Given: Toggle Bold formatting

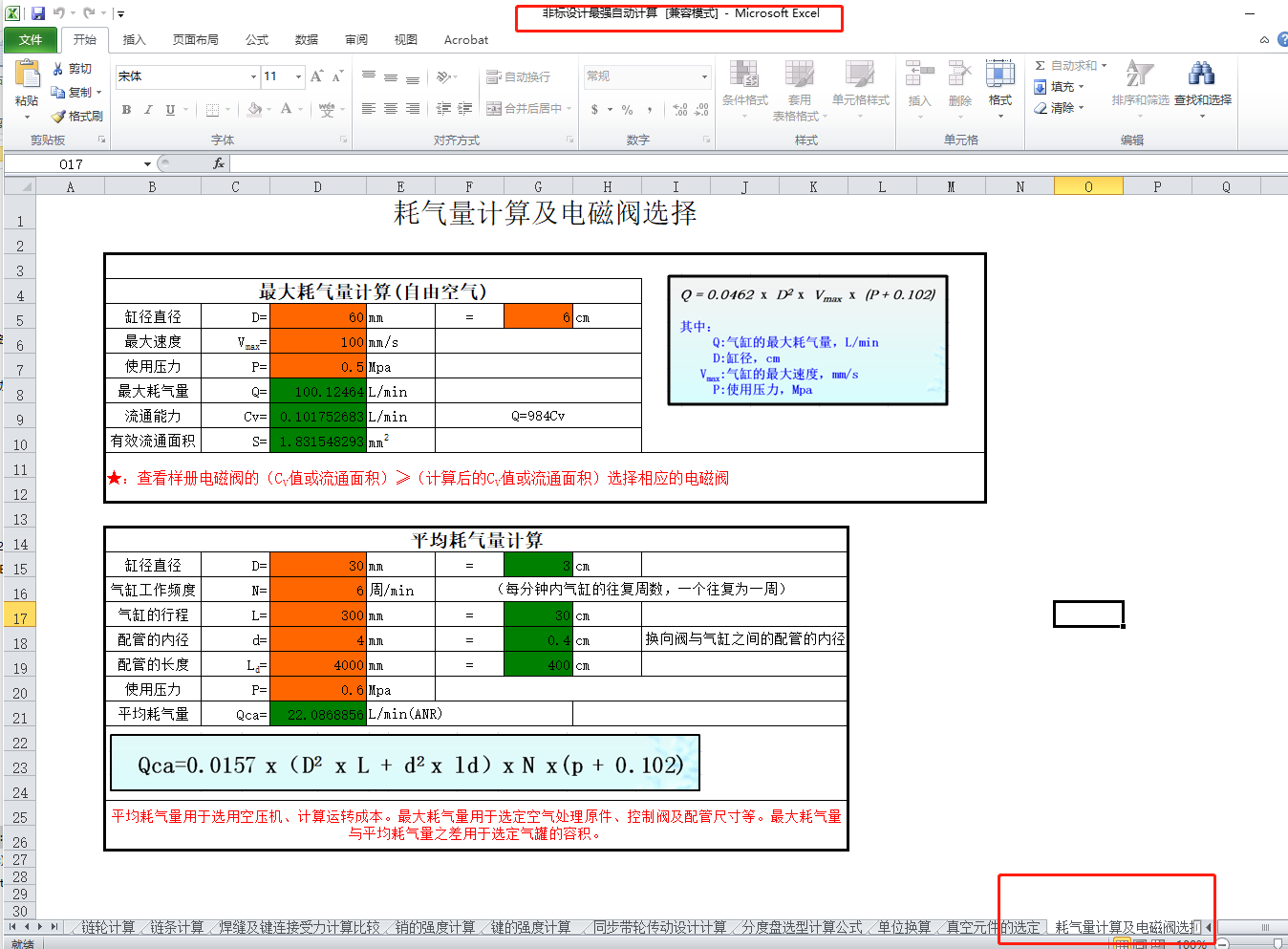Looking at the screenshot, I should pos(126,110).
